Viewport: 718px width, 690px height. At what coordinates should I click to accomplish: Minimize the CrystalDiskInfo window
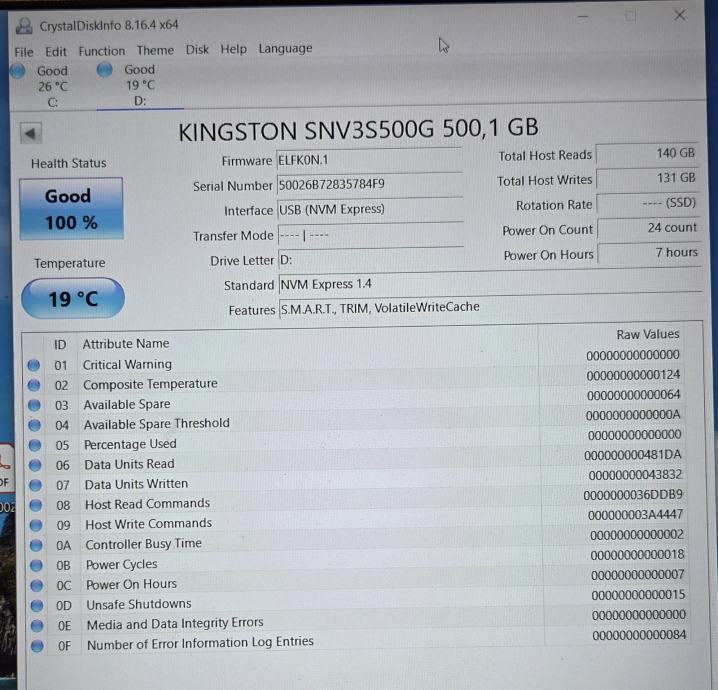(583, 17)
